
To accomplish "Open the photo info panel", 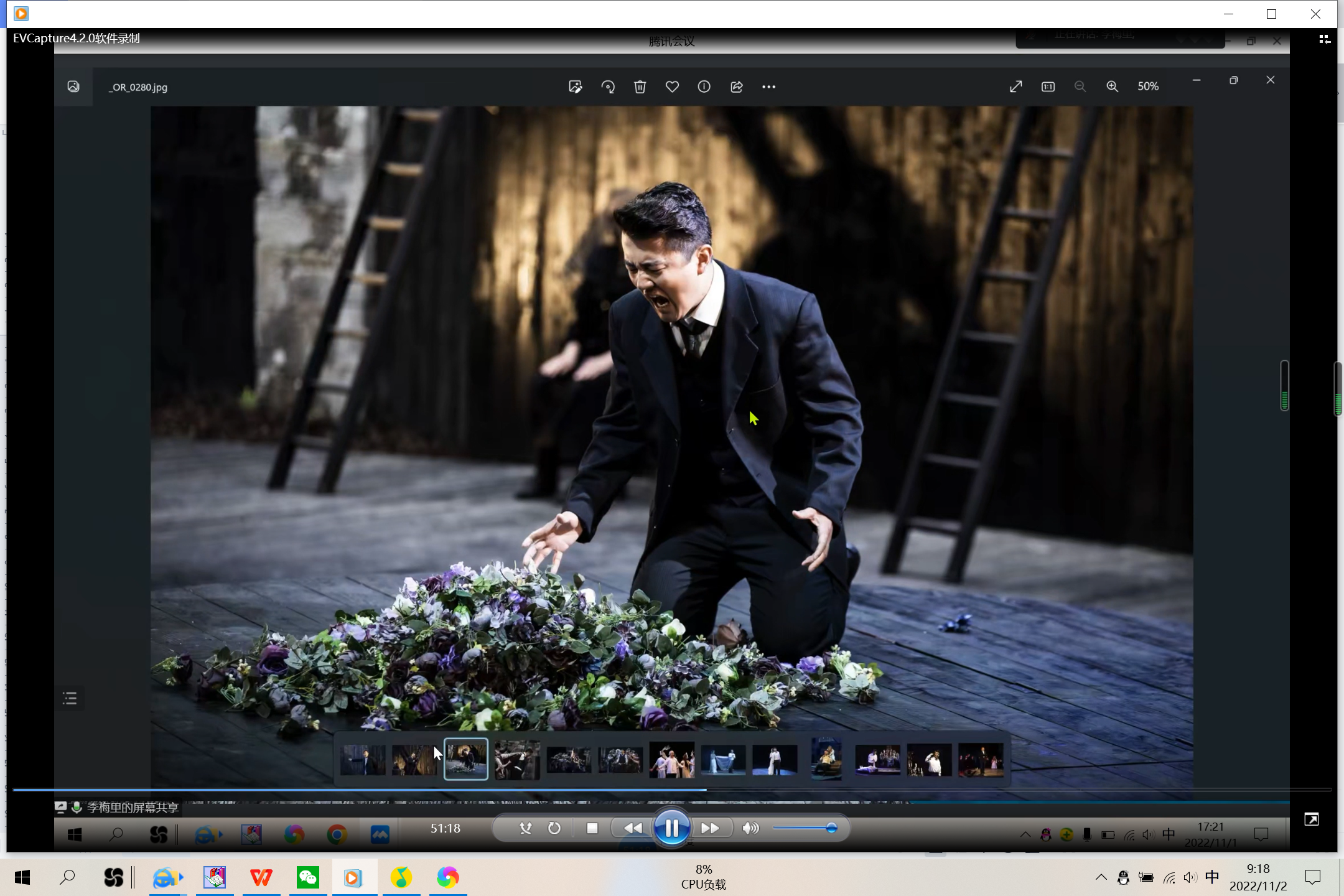I will pyautogui.click(x=704, y=87).
